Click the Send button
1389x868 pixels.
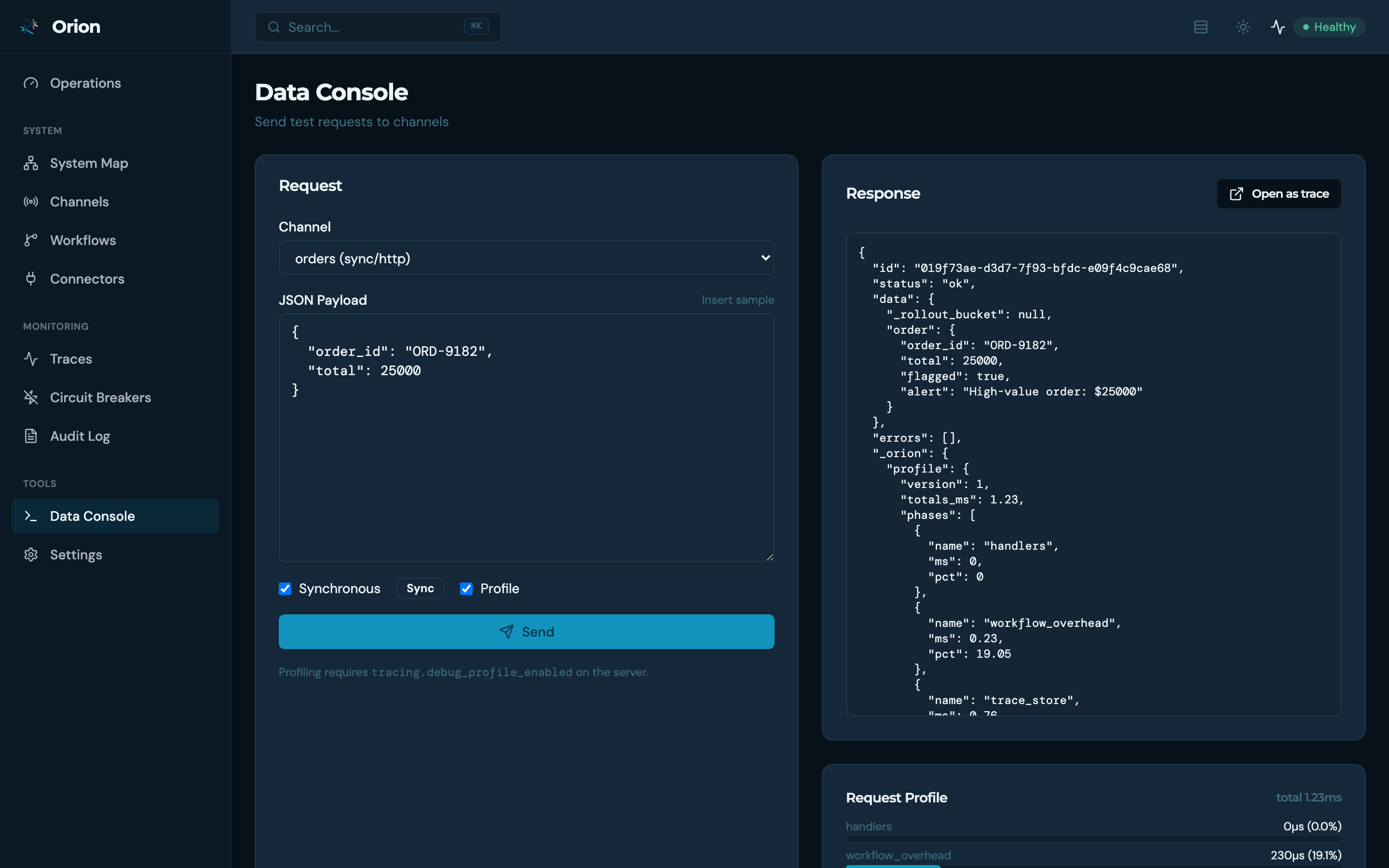526,632
